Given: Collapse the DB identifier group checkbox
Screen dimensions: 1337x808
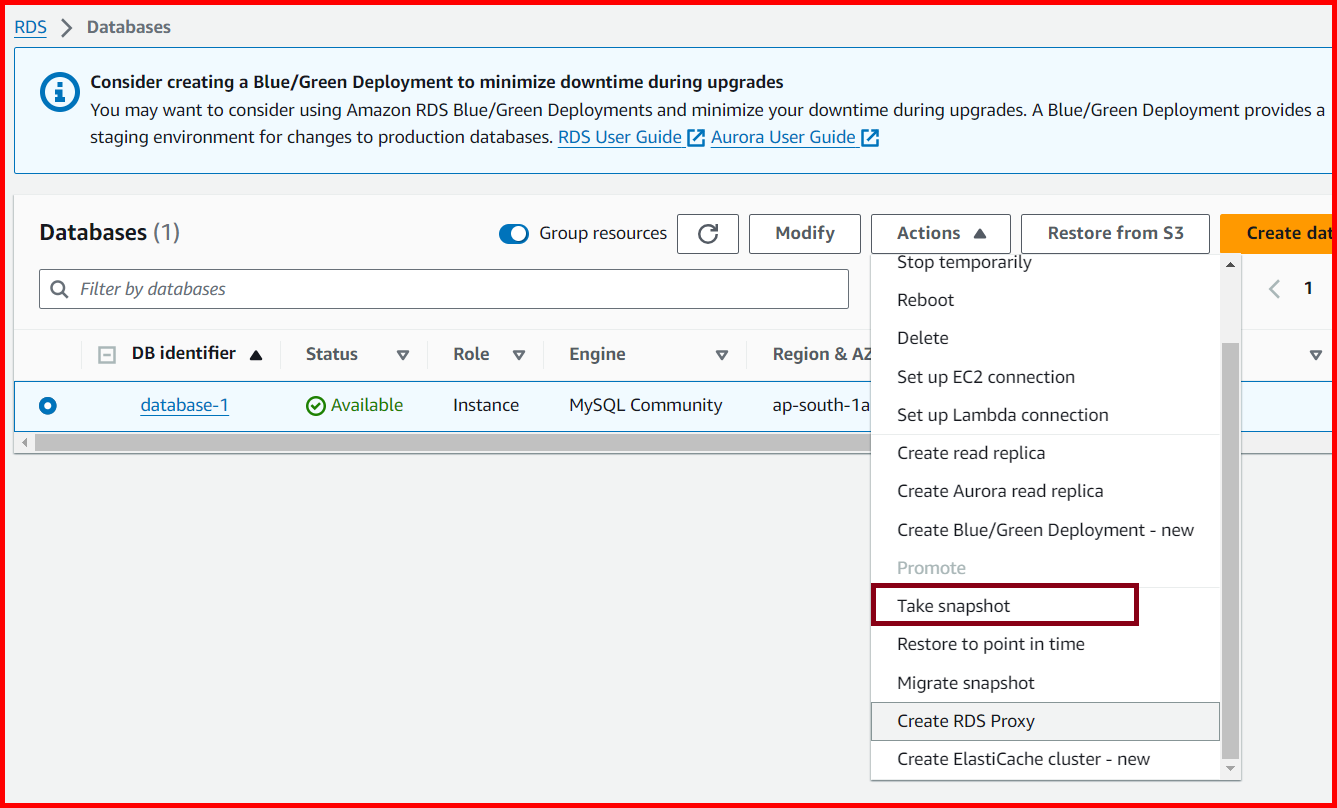Looking at the screenshot, I should [107, 355].
